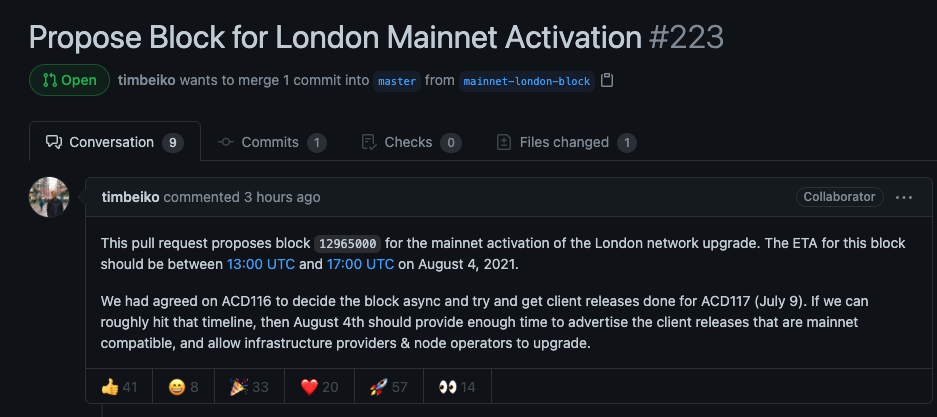Image resolution: width=937 pixels, height=417 pixels.
Task: Open the comment options ellipsis menu
Action: click(x=904, y=197)
